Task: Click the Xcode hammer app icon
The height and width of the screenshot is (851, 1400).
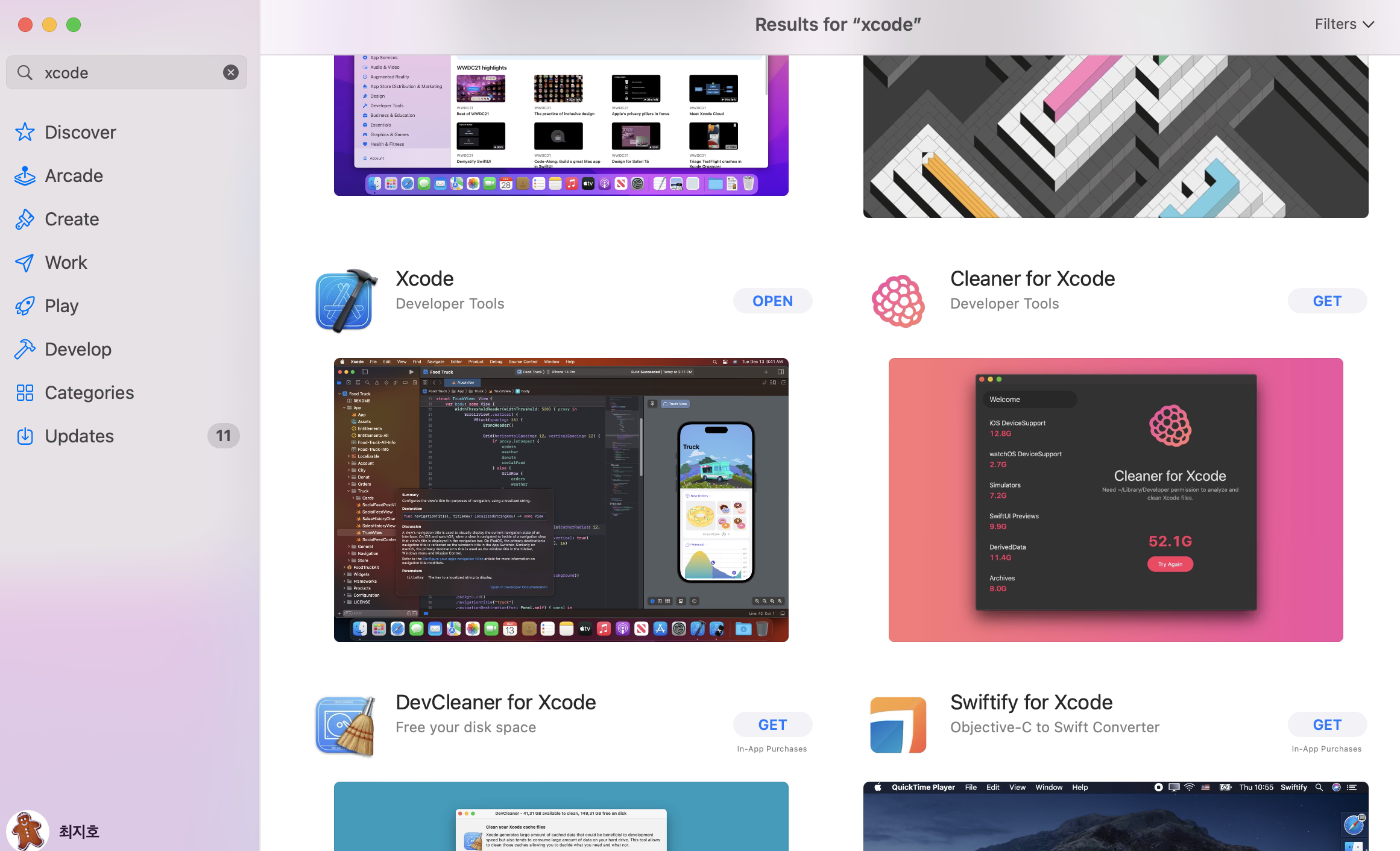Action: pyautogui.click(x=346, y=301)
